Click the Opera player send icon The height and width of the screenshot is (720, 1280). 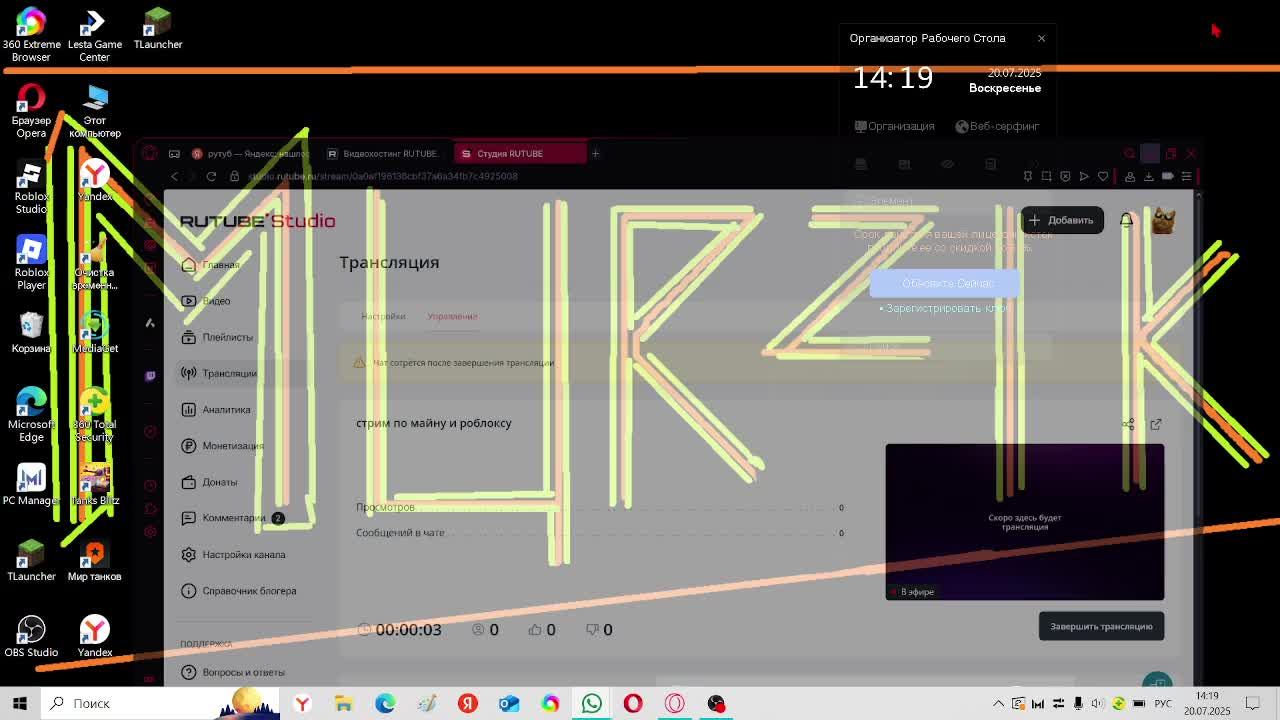click(1084, 176)
